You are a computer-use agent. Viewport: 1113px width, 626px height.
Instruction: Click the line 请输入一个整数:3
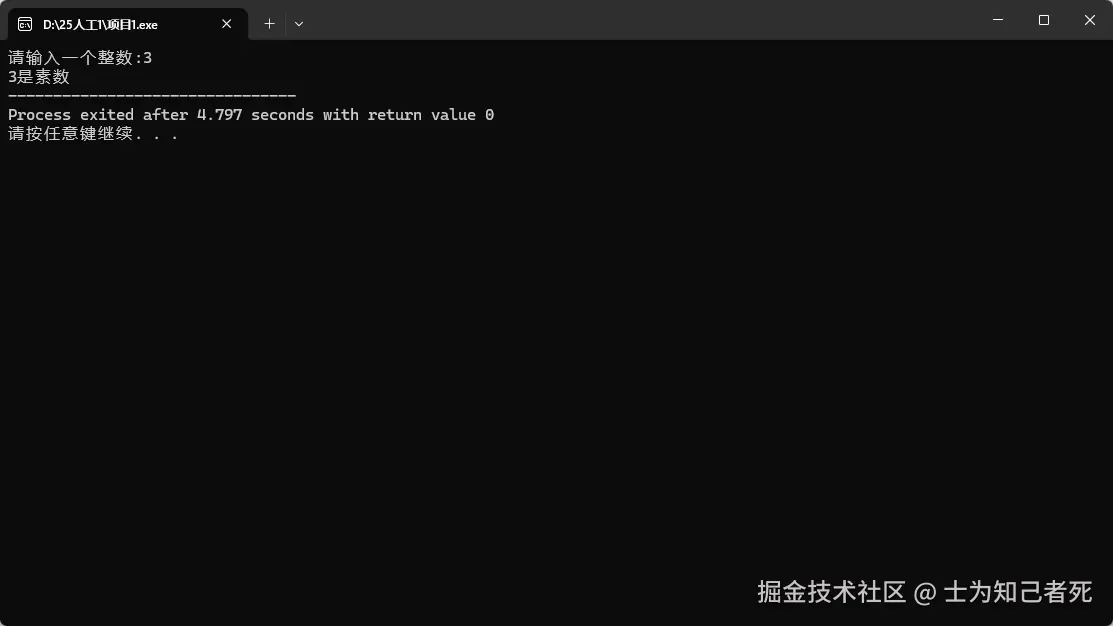[x=80, y=57]
